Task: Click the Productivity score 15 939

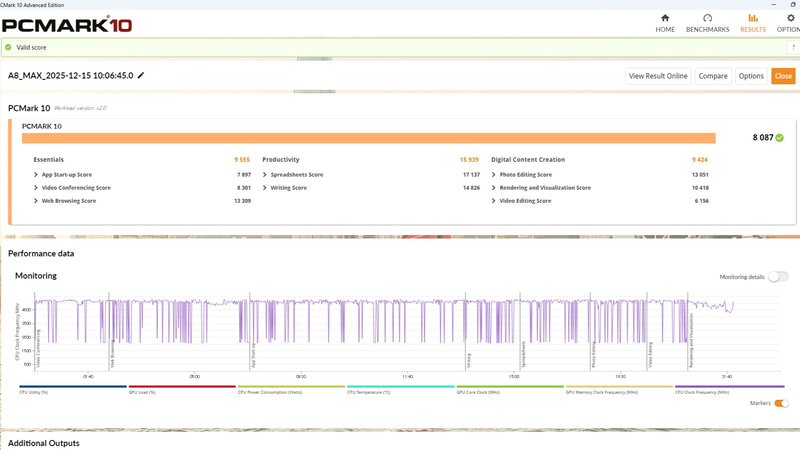Action: click(469, 160)
